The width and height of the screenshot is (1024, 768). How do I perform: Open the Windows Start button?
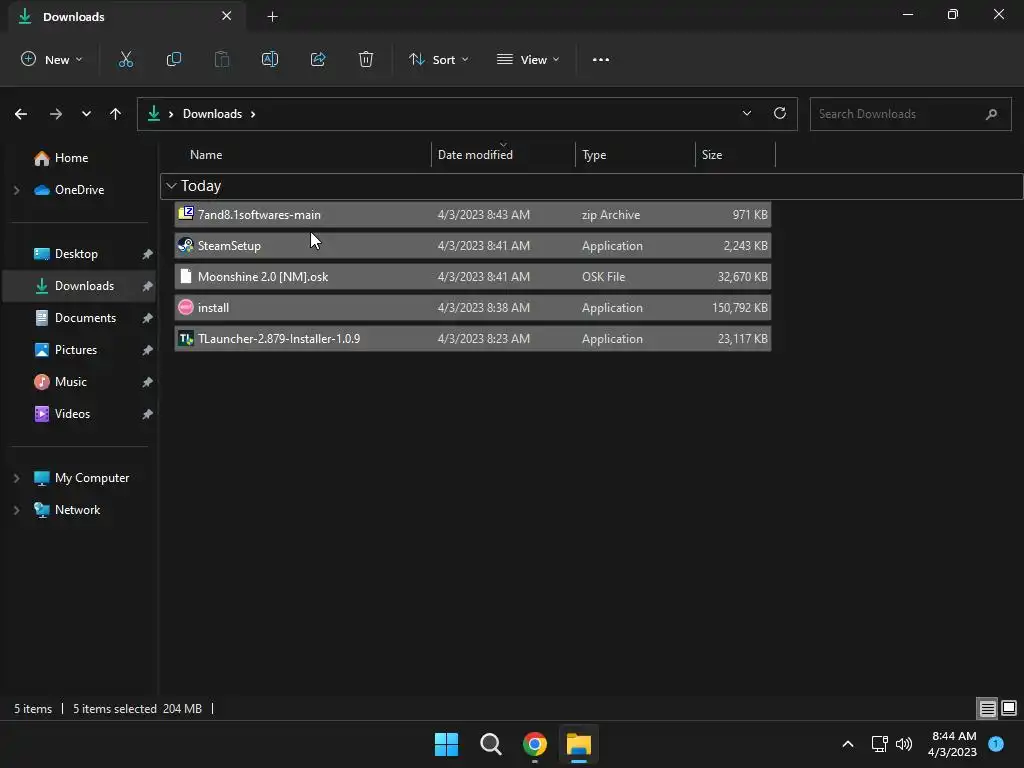[447, 744]
